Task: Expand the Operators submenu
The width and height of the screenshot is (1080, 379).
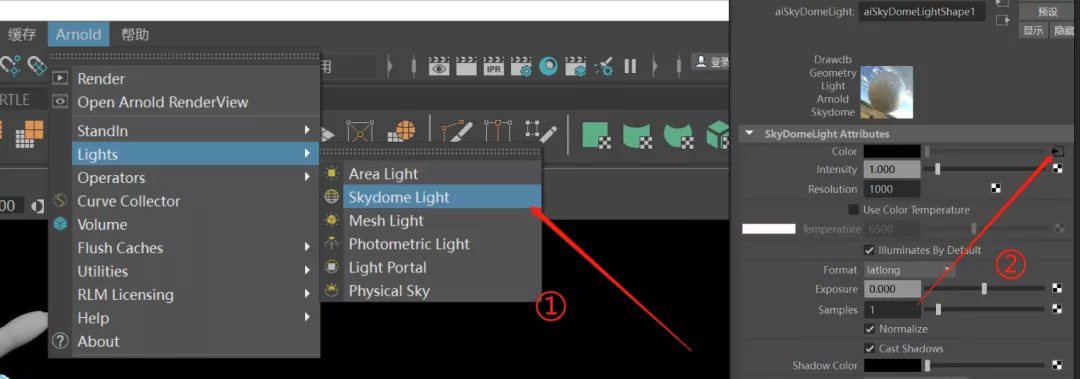Action: pyautogui.click(x=307, y=177)
